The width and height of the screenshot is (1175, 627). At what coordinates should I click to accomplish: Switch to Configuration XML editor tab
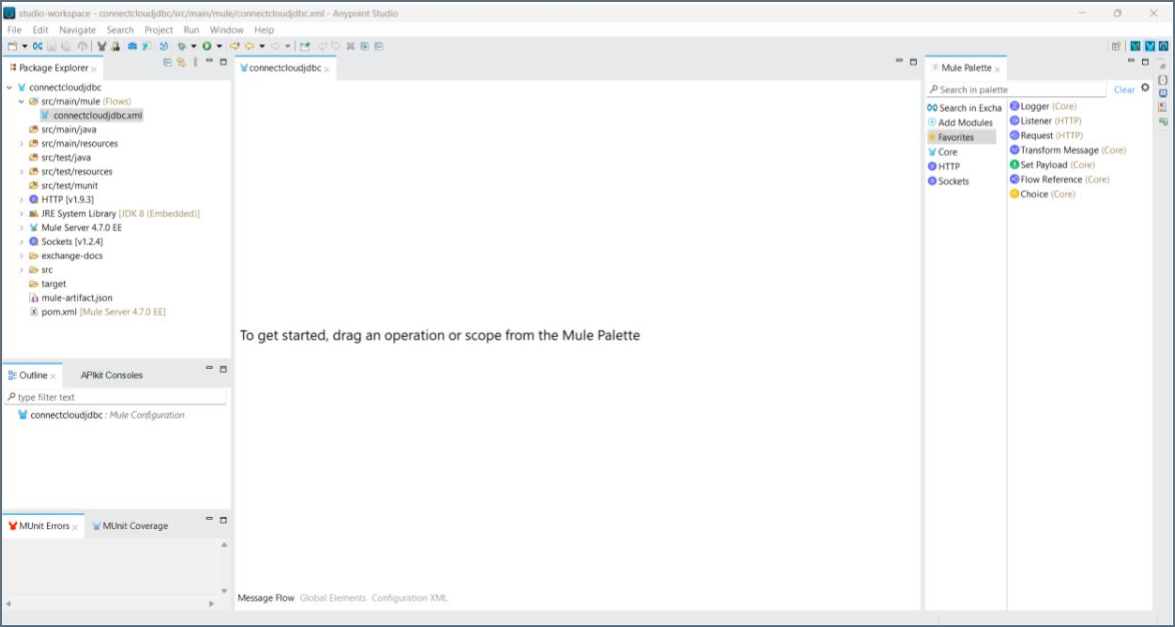(409, 598)
